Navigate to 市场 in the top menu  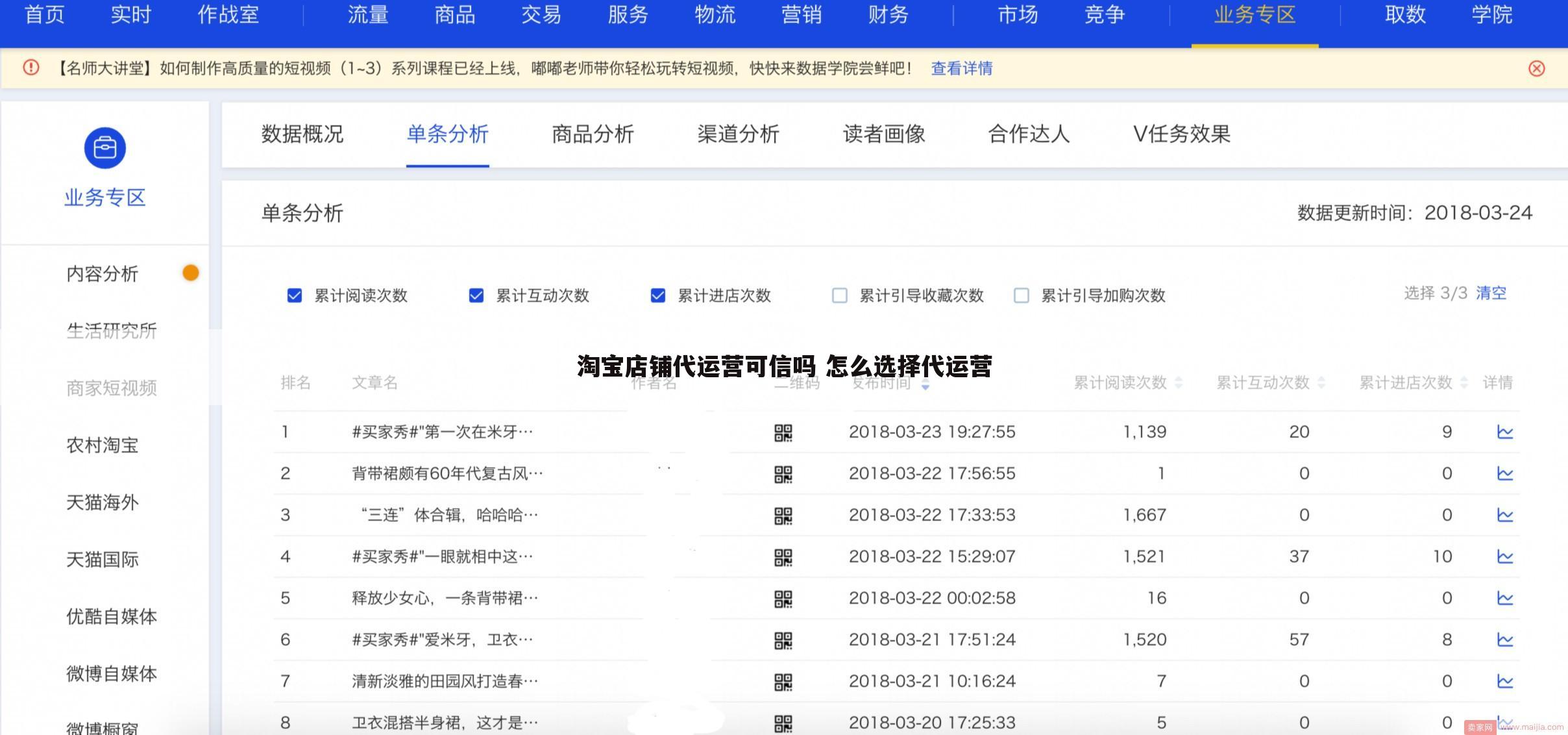[1016, 15]
